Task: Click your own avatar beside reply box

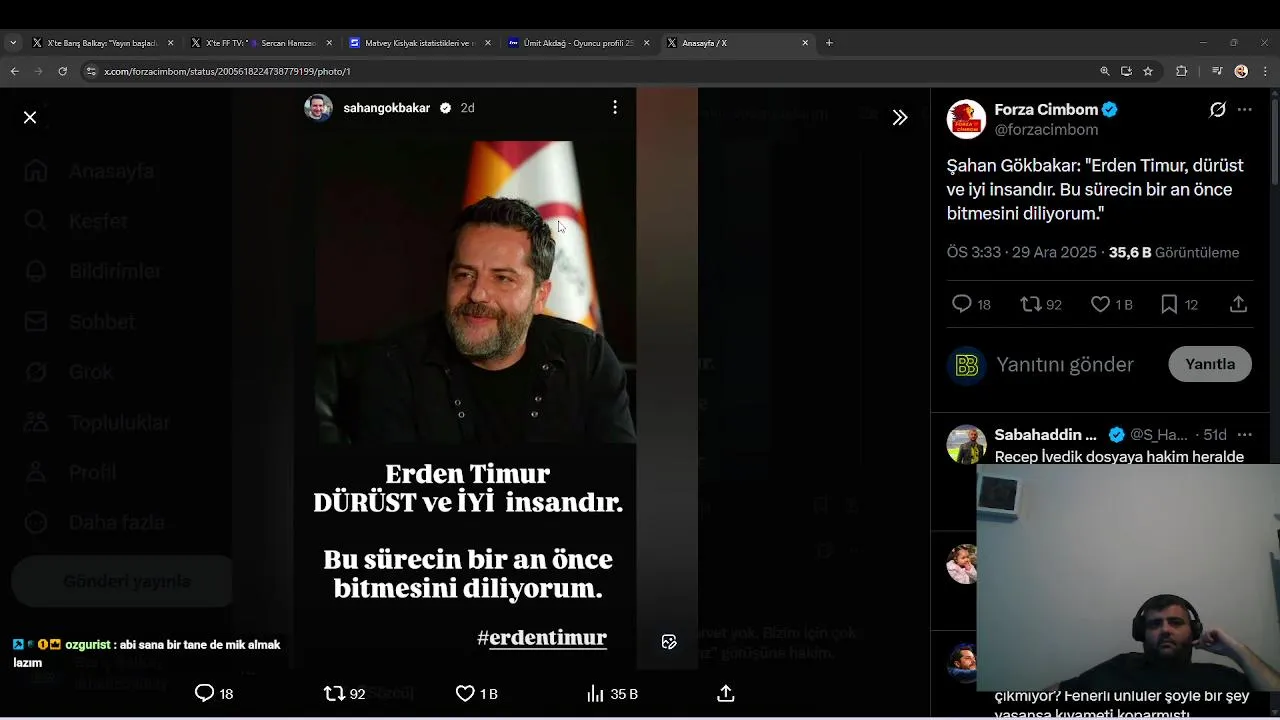Action: (x=966, y=365)
